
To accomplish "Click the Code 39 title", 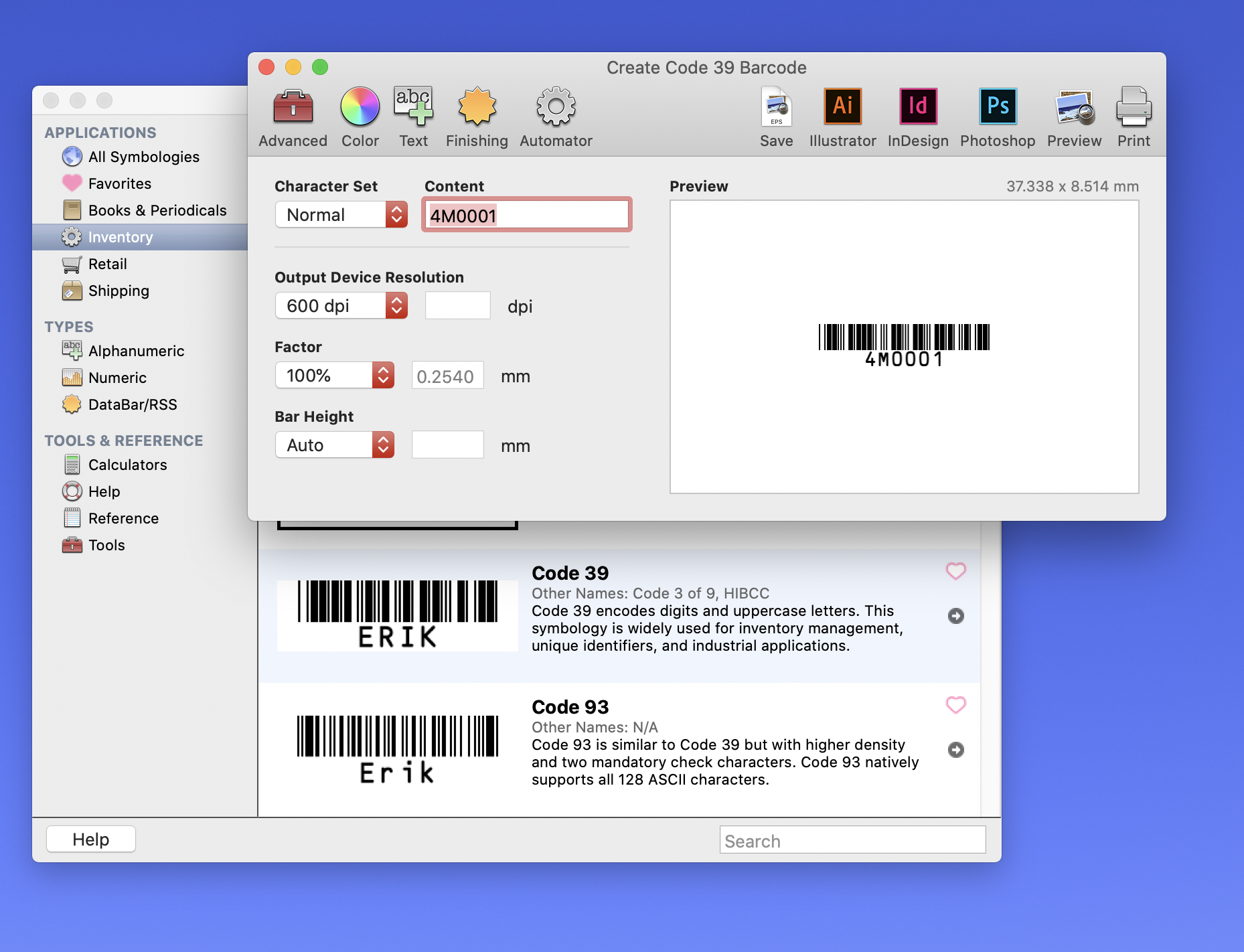I will pyautogui.click(x=570, y=573).
